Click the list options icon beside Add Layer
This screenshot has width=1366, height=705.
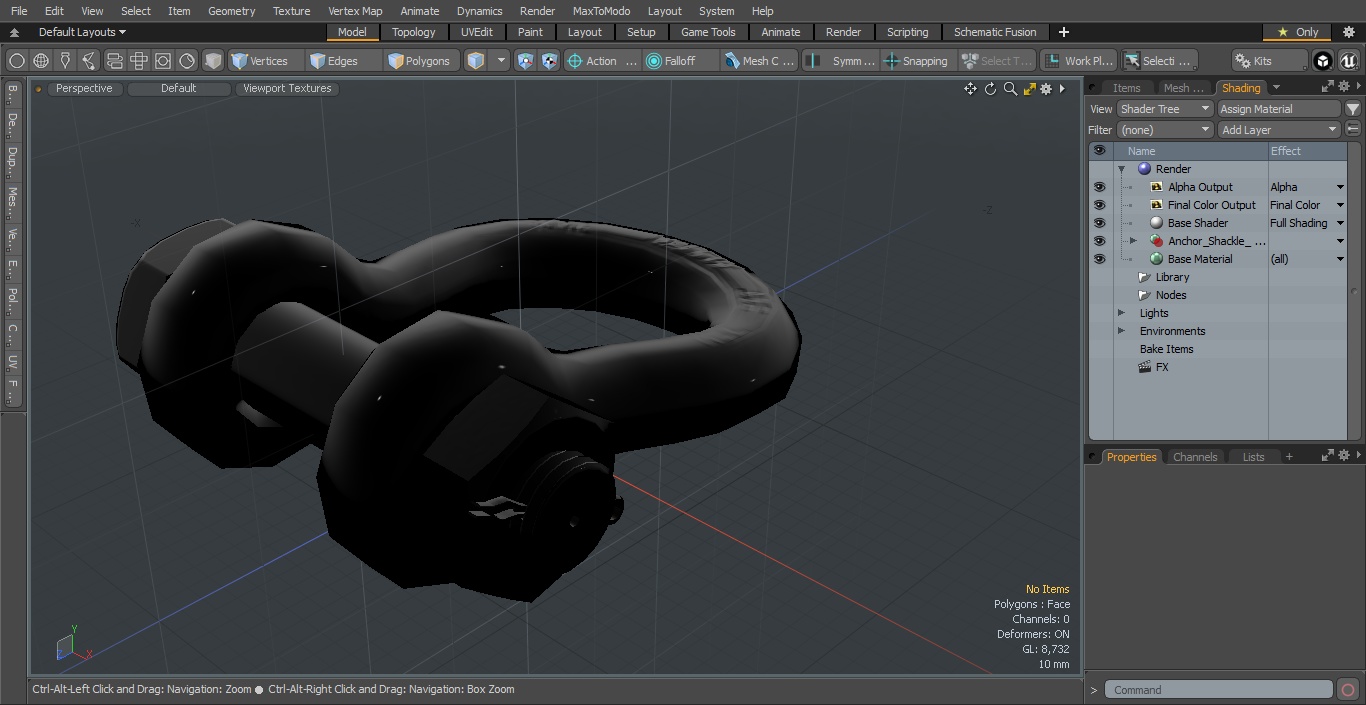click(x=1352, y=130)
